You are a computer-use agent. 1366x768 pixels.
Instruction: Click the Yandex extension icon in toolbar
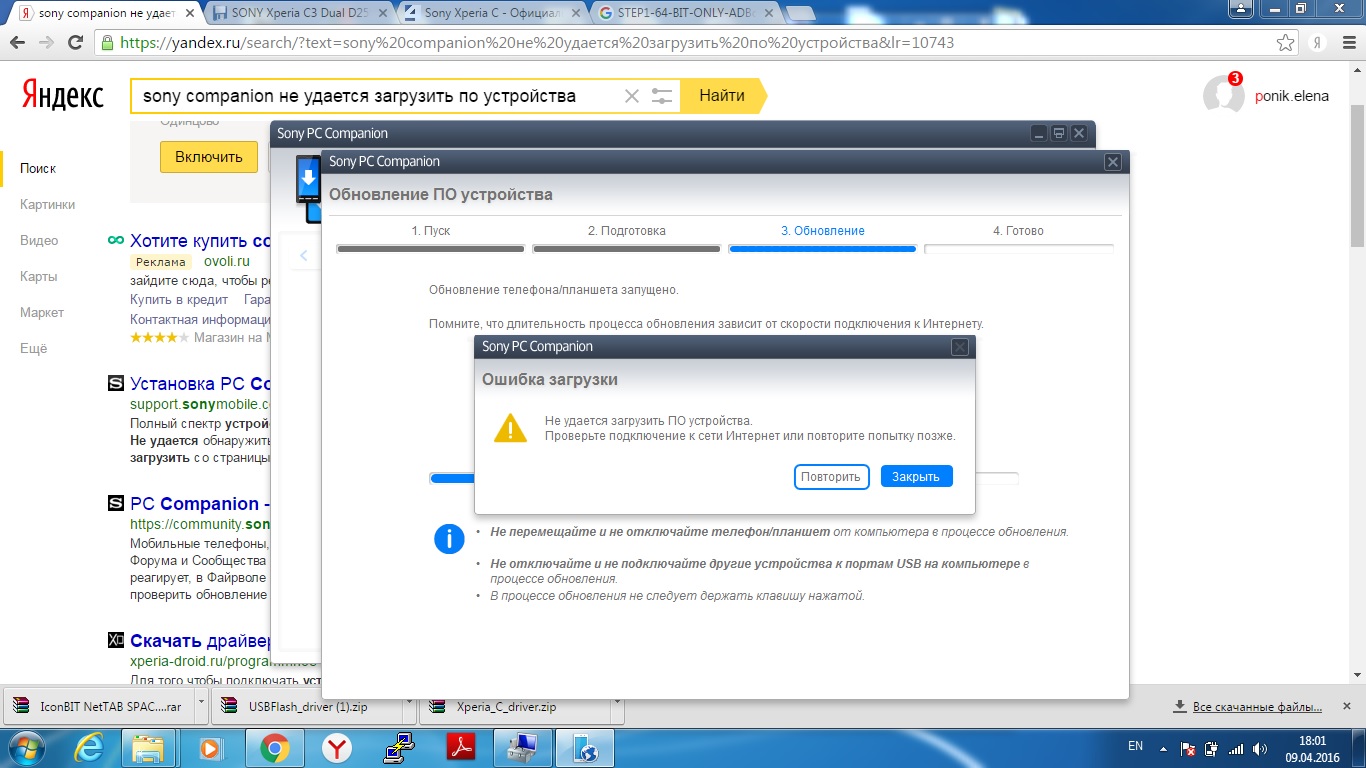(x=1319, y=43)
